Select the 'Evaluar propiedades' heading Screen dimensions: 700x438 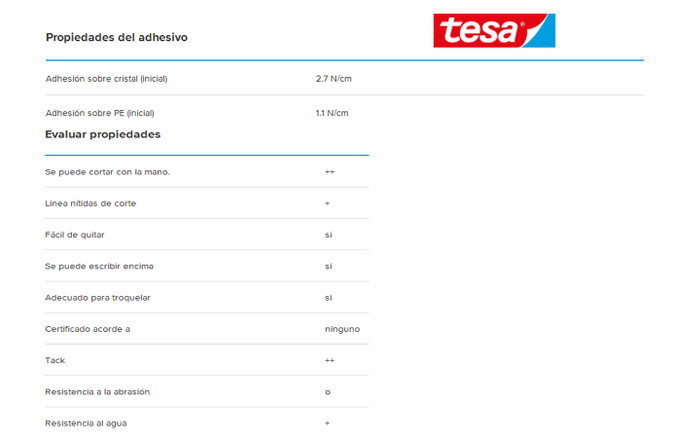[x=103, y=134]
